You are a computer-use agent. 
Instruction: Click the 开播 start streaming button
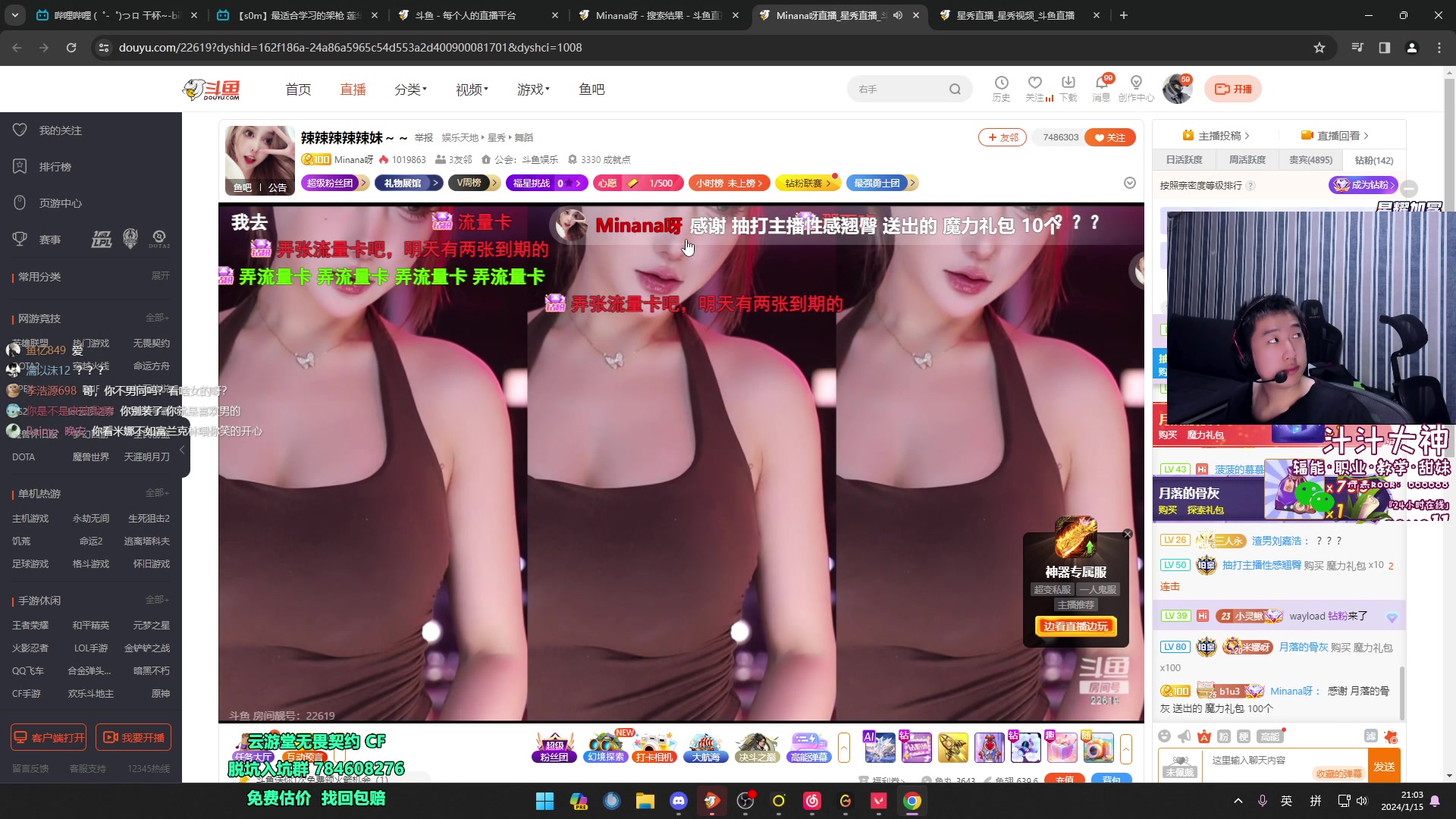[1233, 89]
